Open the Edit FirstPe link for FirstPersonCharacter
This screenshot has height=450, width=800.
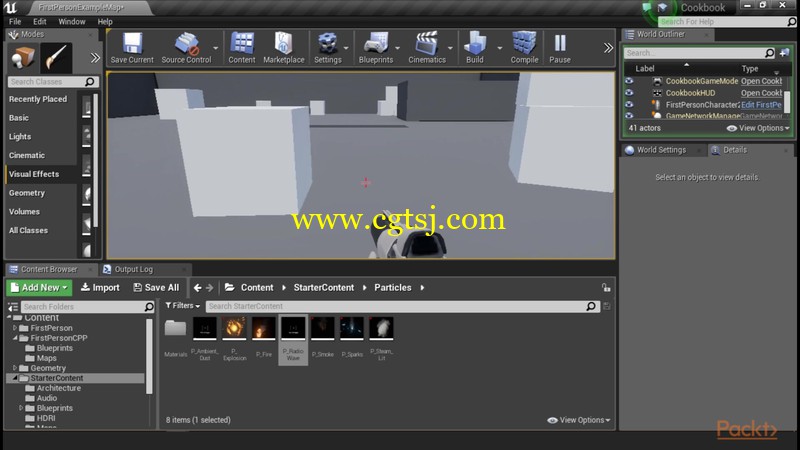(761, 105)
